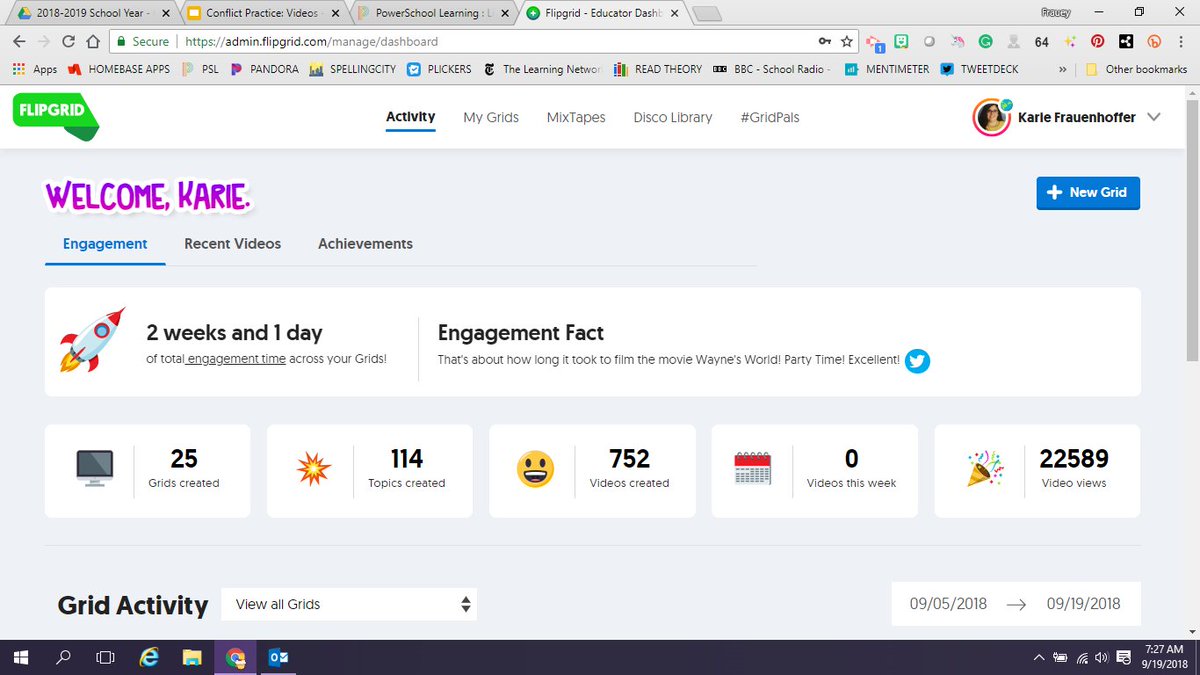The width and height of the screenshot is (1200, 675).
Task: Click the 22589 Video views card
Action: click(1037, 471)
